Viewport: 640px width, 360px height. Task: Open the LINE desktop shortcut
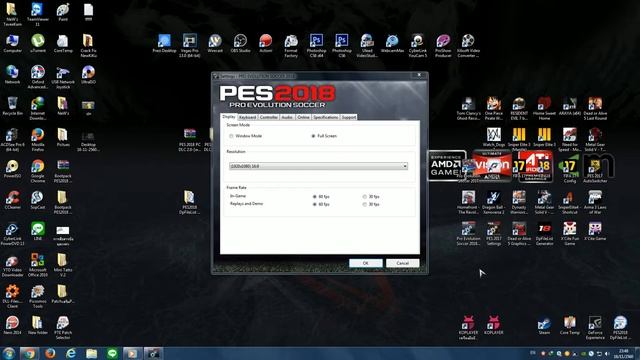pos(38,231)
